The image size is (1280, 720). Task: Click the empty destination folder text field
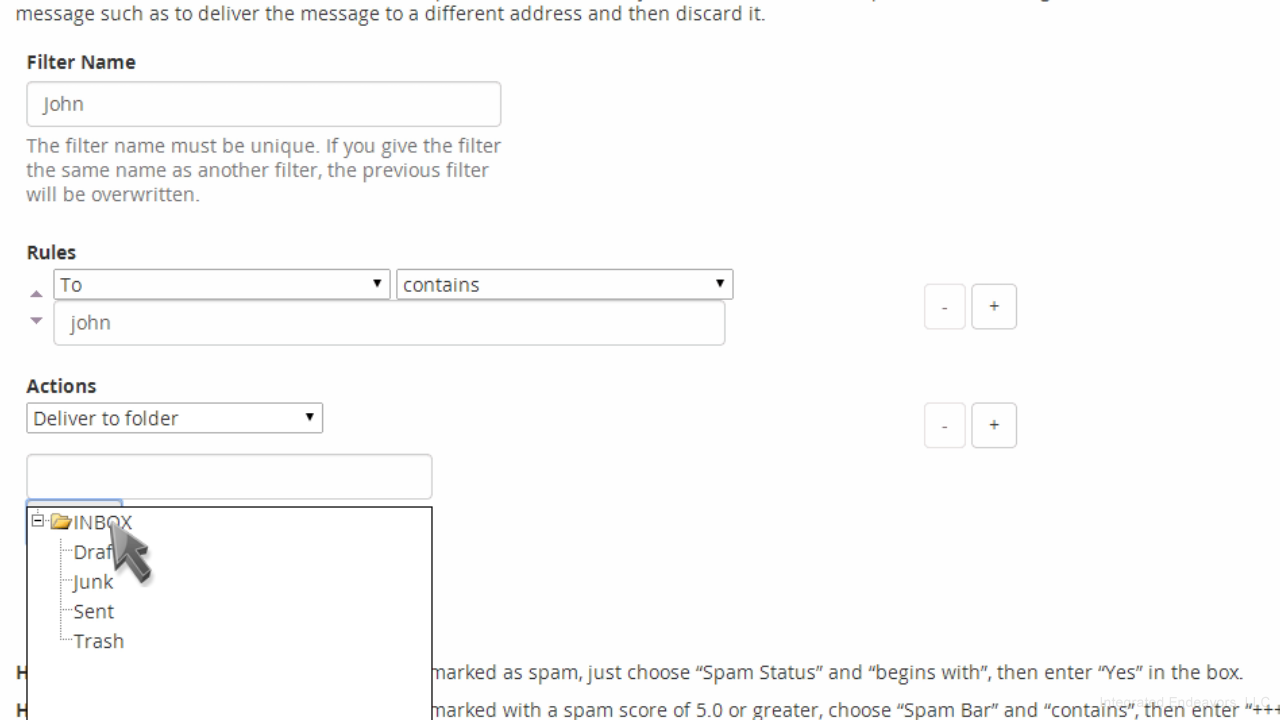coord(229,477)
